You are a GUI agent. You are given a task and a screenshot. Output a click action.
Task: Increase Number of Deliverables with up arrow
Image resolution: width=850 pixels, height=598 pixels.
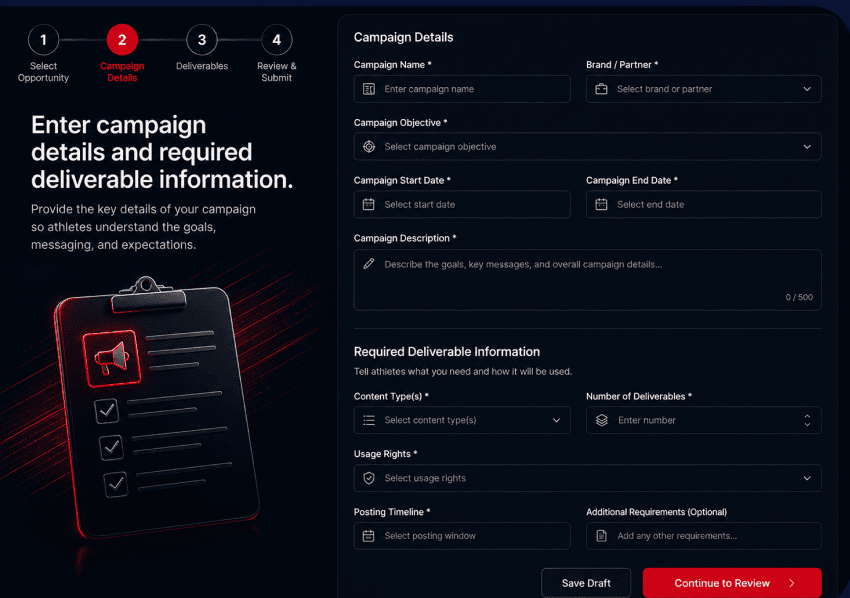point(807,416)
